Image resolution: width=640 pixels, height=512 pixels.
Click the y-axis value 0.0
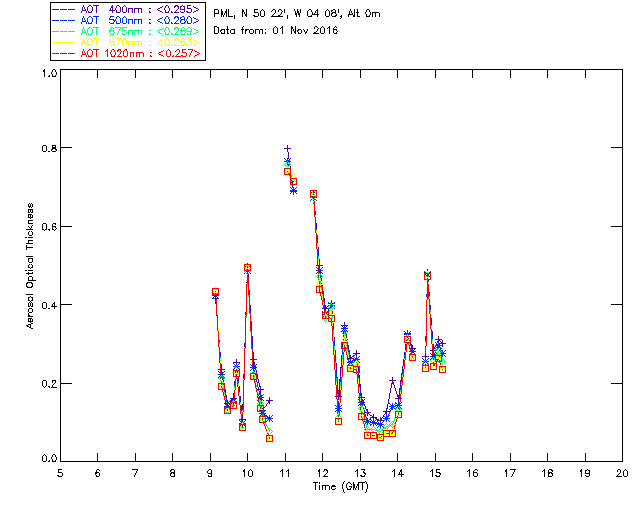(49, 459)
